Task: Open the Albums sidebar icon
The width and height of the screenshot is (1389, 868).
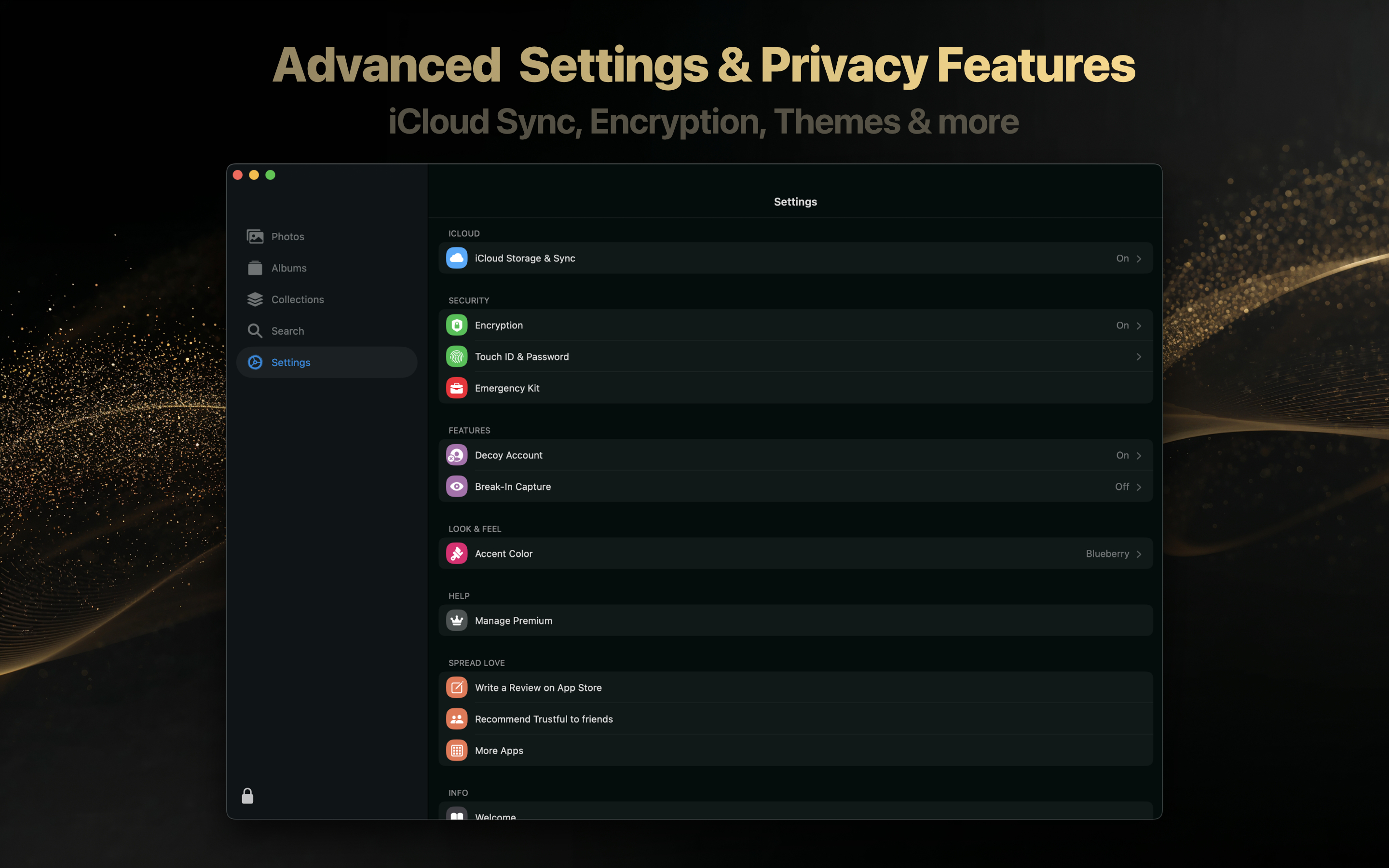Action: coord(255,268)
